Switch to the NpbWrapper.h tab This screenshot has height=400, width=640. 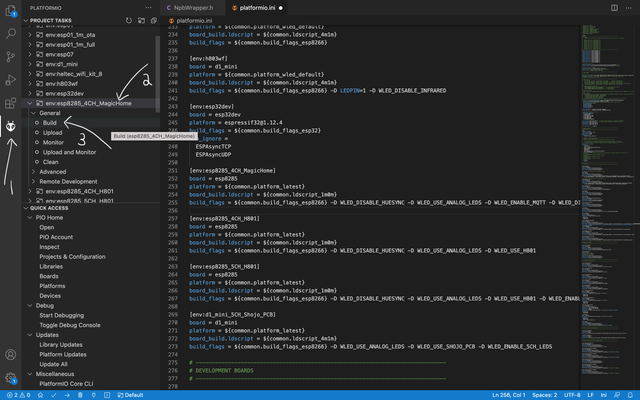[193, 8]
